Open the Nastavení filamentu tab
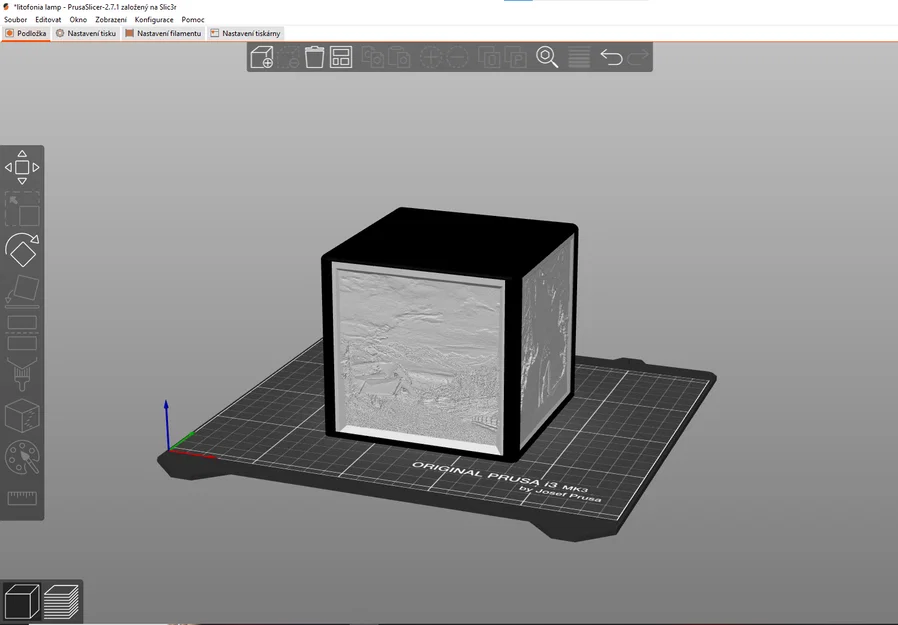 163,33
